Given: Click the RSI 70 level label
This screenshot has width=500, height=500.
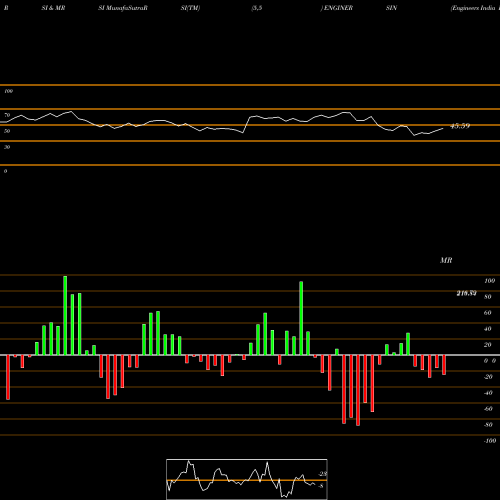Looking at the screenshot, I should [x=7, y=115].
